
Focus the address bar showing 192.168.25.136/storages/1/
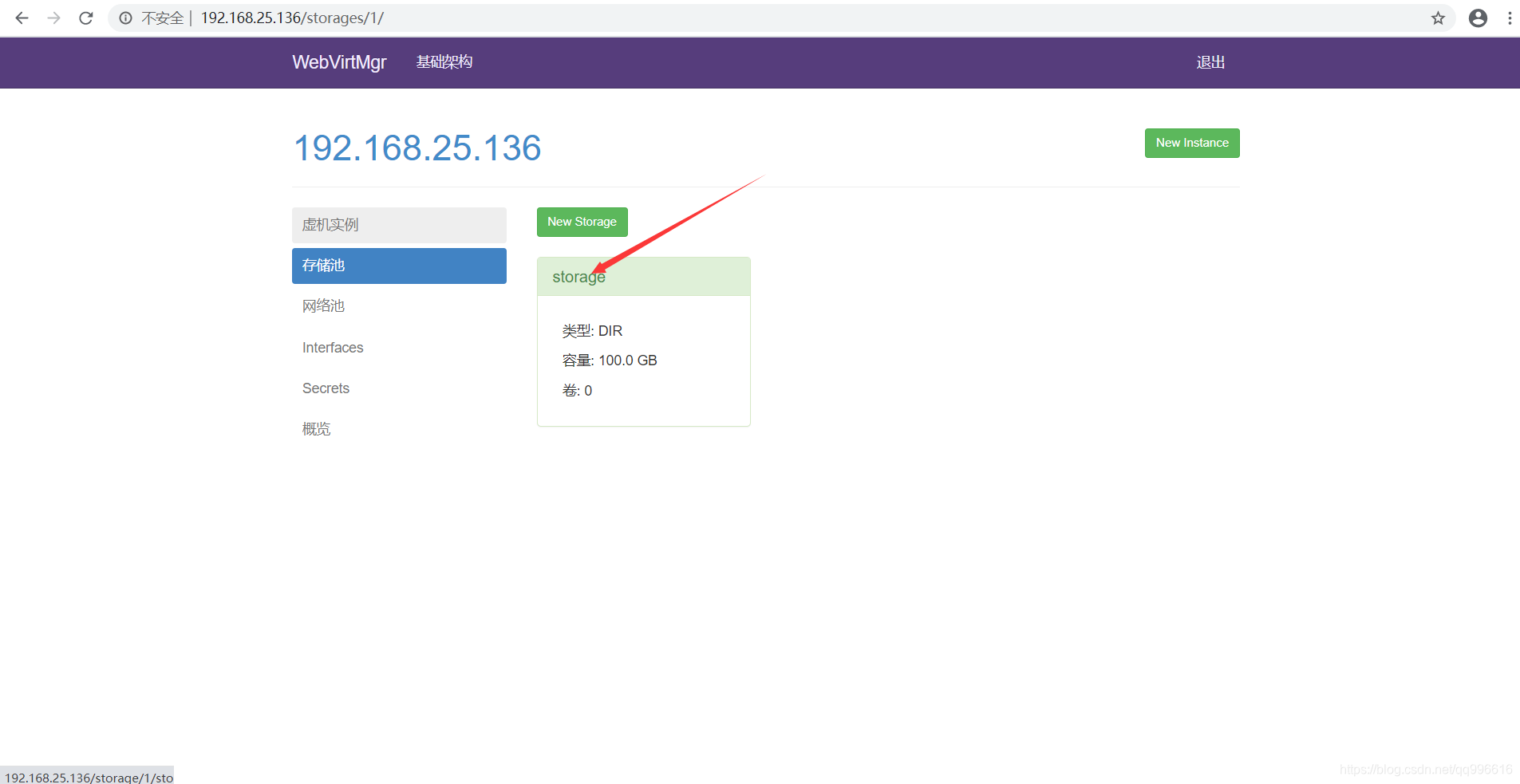[x=782, y=18]
